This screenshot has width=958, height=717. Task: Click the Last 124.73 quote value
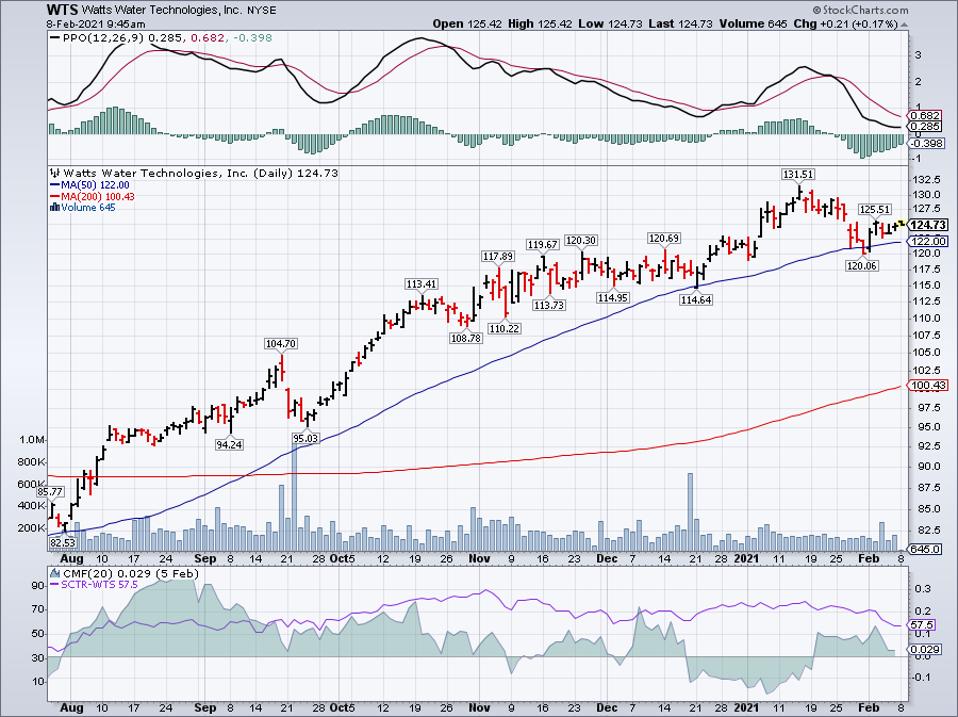pyautogui.click(x=681, y=24)
